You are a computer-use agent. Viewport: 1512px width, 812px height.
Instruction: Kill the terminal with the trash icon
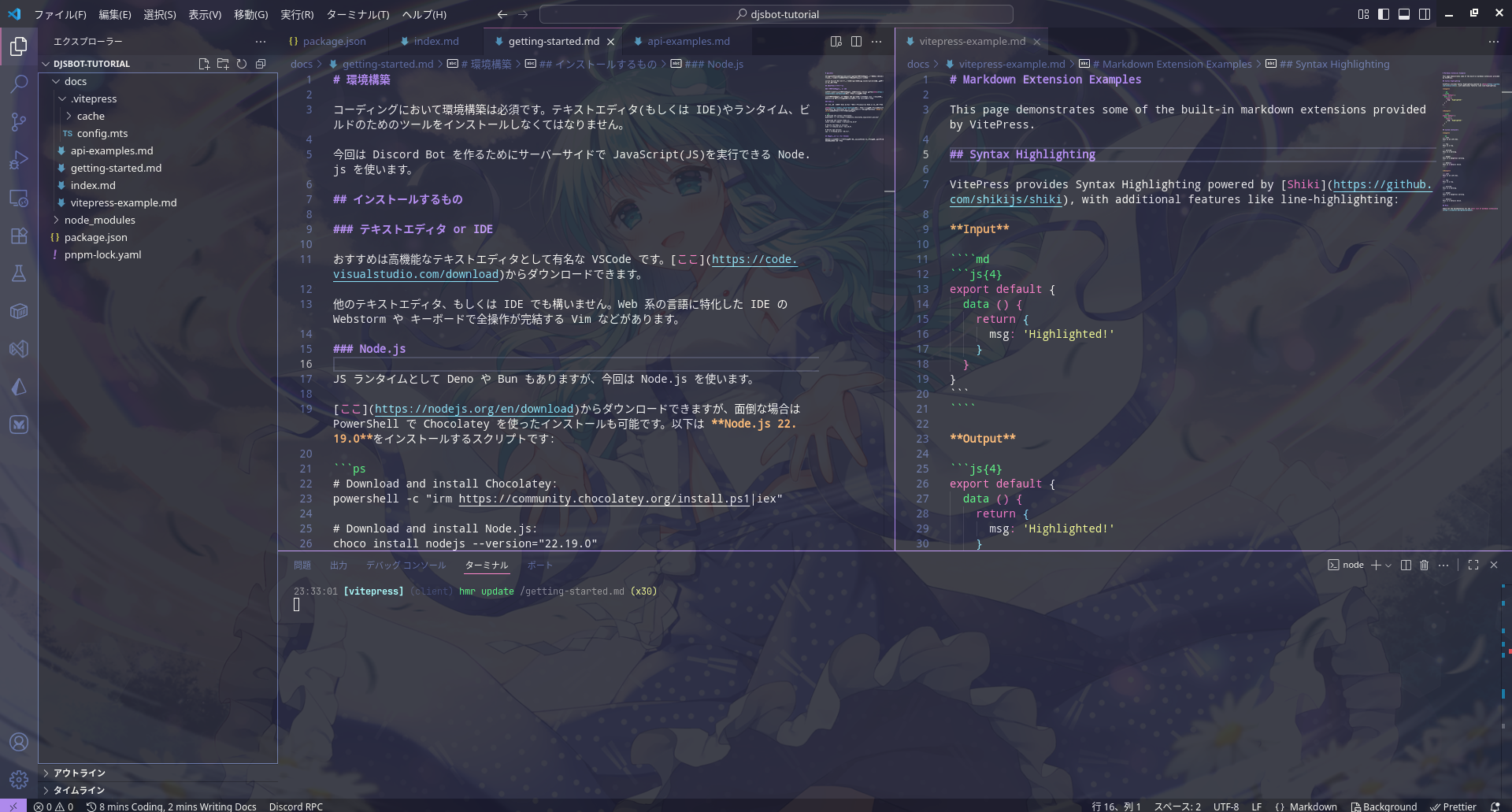tap(1424, 565)
